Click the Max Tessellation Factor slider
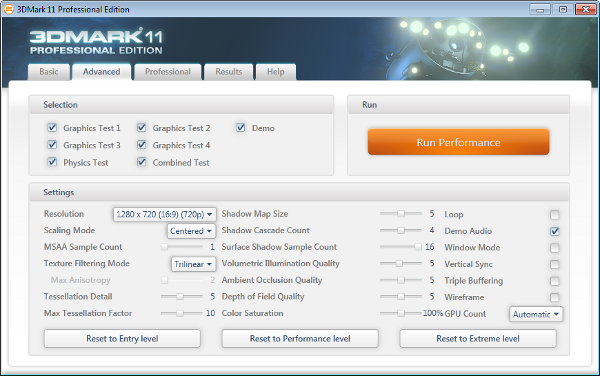Viewport: 600px width, 376px height. [x=181, y=313]
